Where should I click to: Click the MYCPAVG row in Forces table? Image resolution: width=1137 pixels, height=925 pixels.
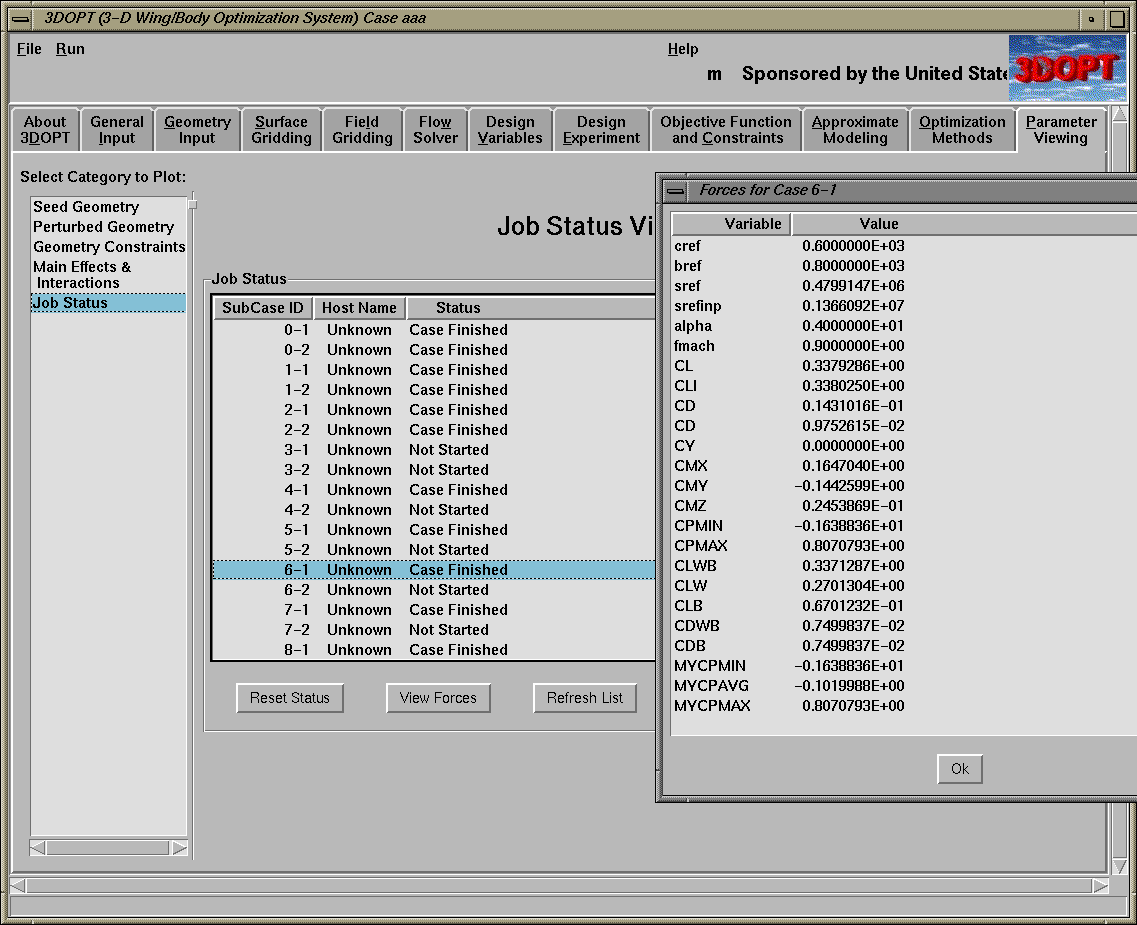click(x=904, y=686)
